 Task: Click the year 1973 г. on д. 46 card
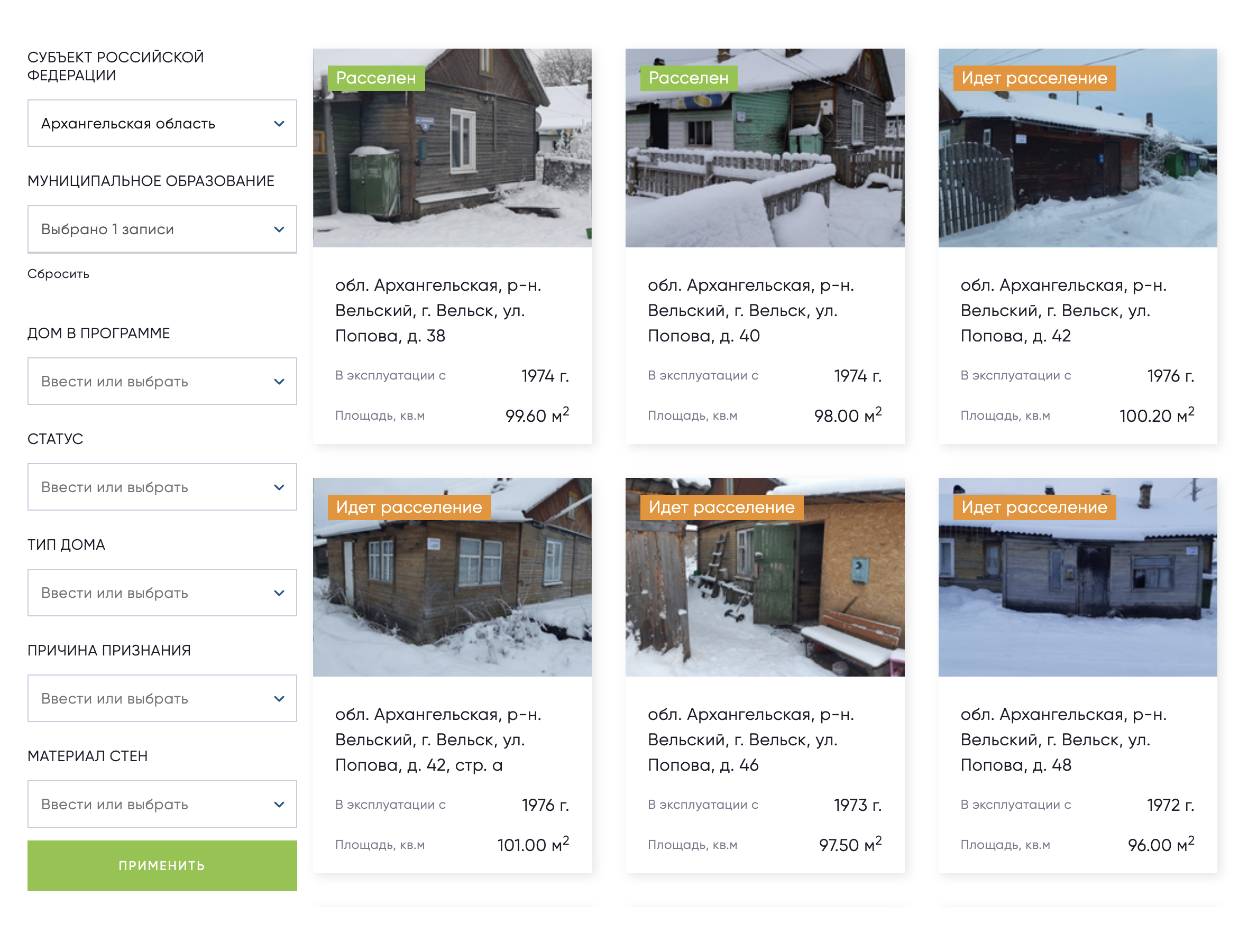858,805
